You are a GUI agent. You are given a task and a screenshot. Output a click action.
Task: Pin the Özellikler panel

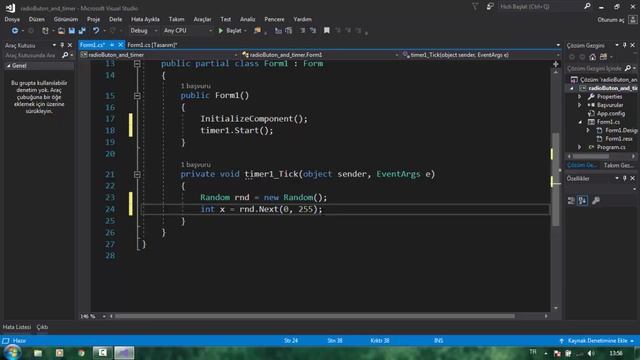624,178
